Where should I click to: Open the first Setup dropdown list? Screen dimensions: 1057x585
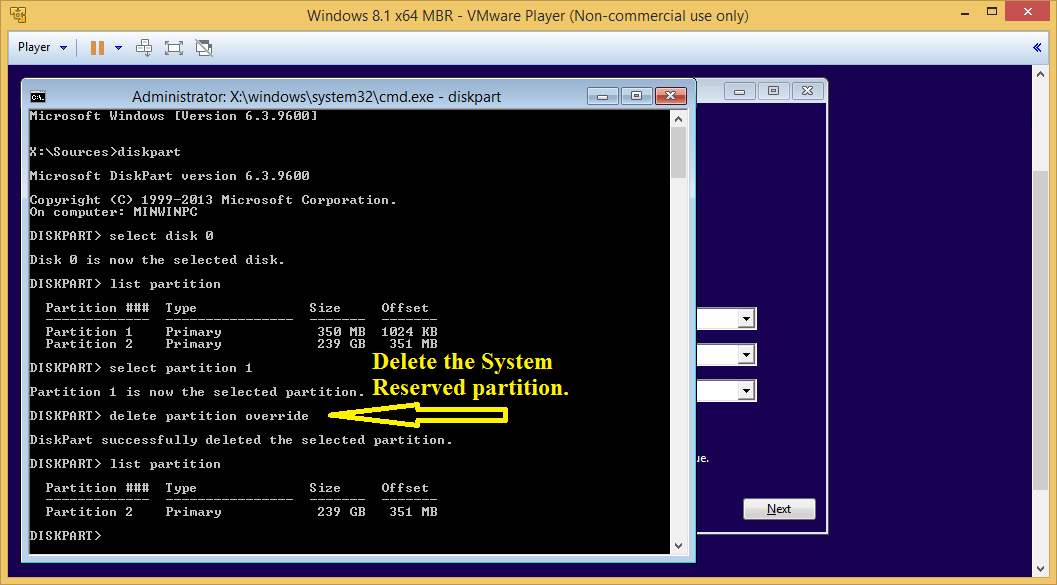pos(746,319)
